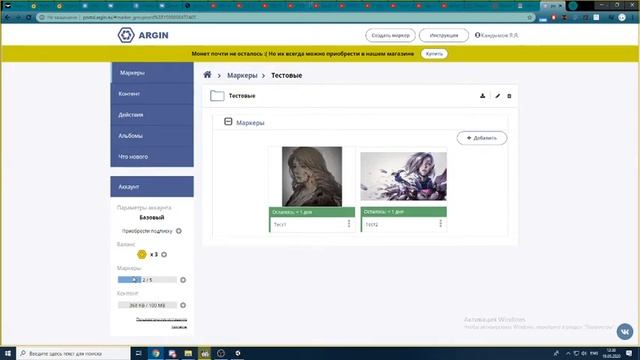This screenshot has height=360, width=640.
Task: Open the Маркеры sidebar tab
Action: pyautogui.click(x=152, y=73)
